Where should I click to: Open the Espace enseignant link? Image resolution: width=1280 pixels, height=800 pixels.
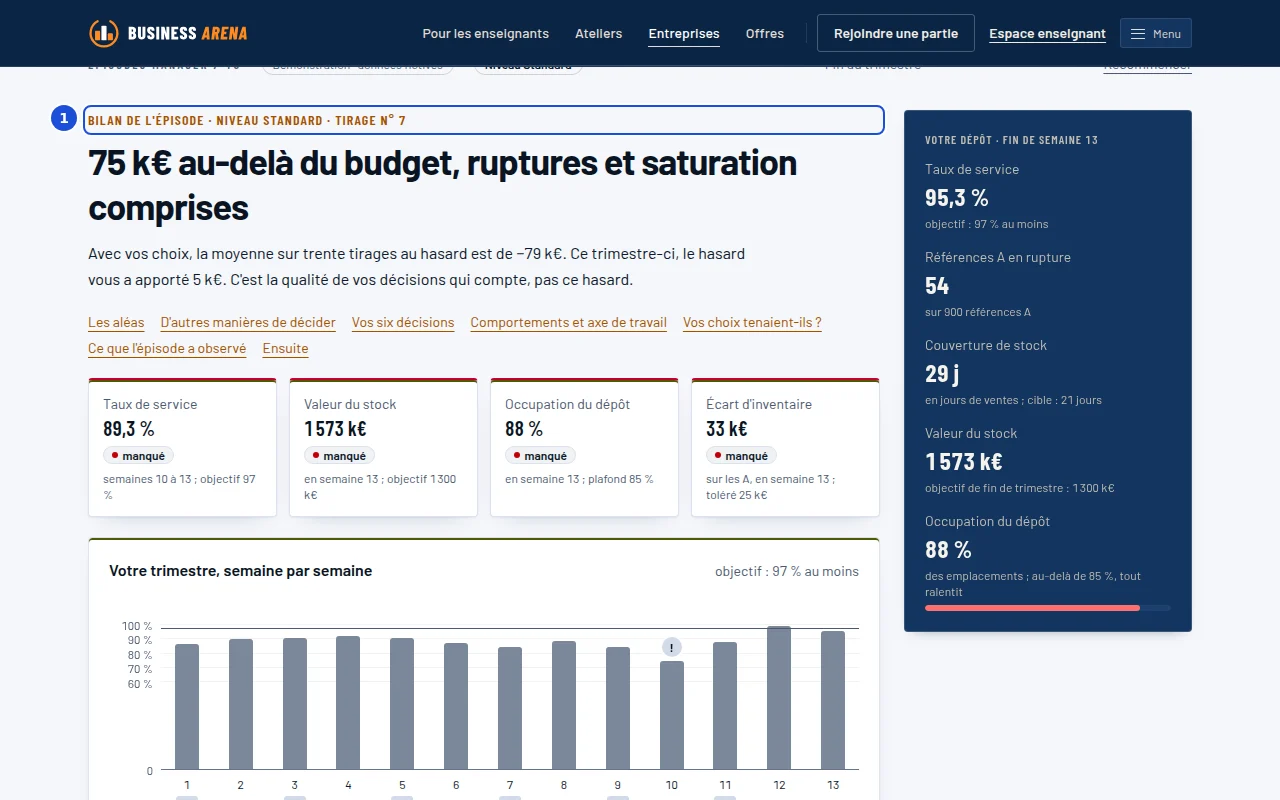pyautogui.click(x=1047, y=33)
